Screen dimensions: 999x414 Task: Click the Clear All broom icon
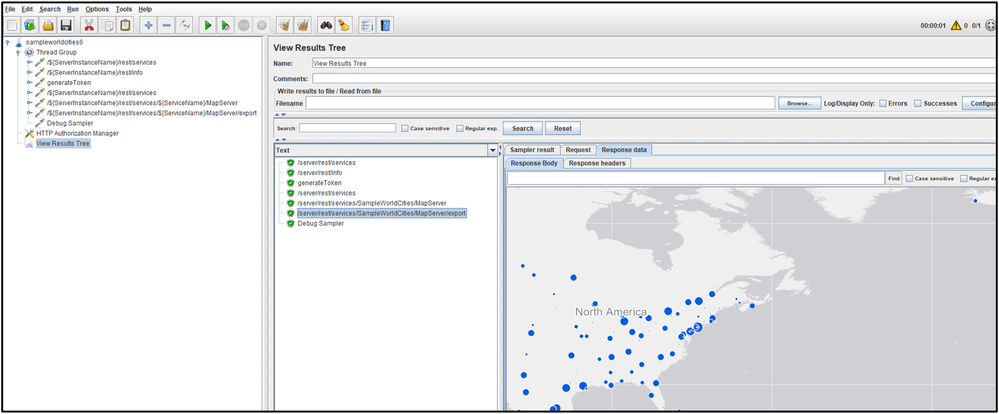[x=302, y=25]
